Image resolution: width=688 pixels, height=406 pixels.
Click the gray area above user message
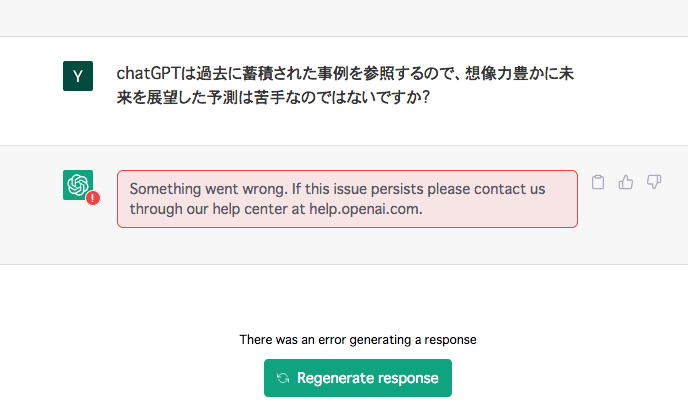[344, 17]
